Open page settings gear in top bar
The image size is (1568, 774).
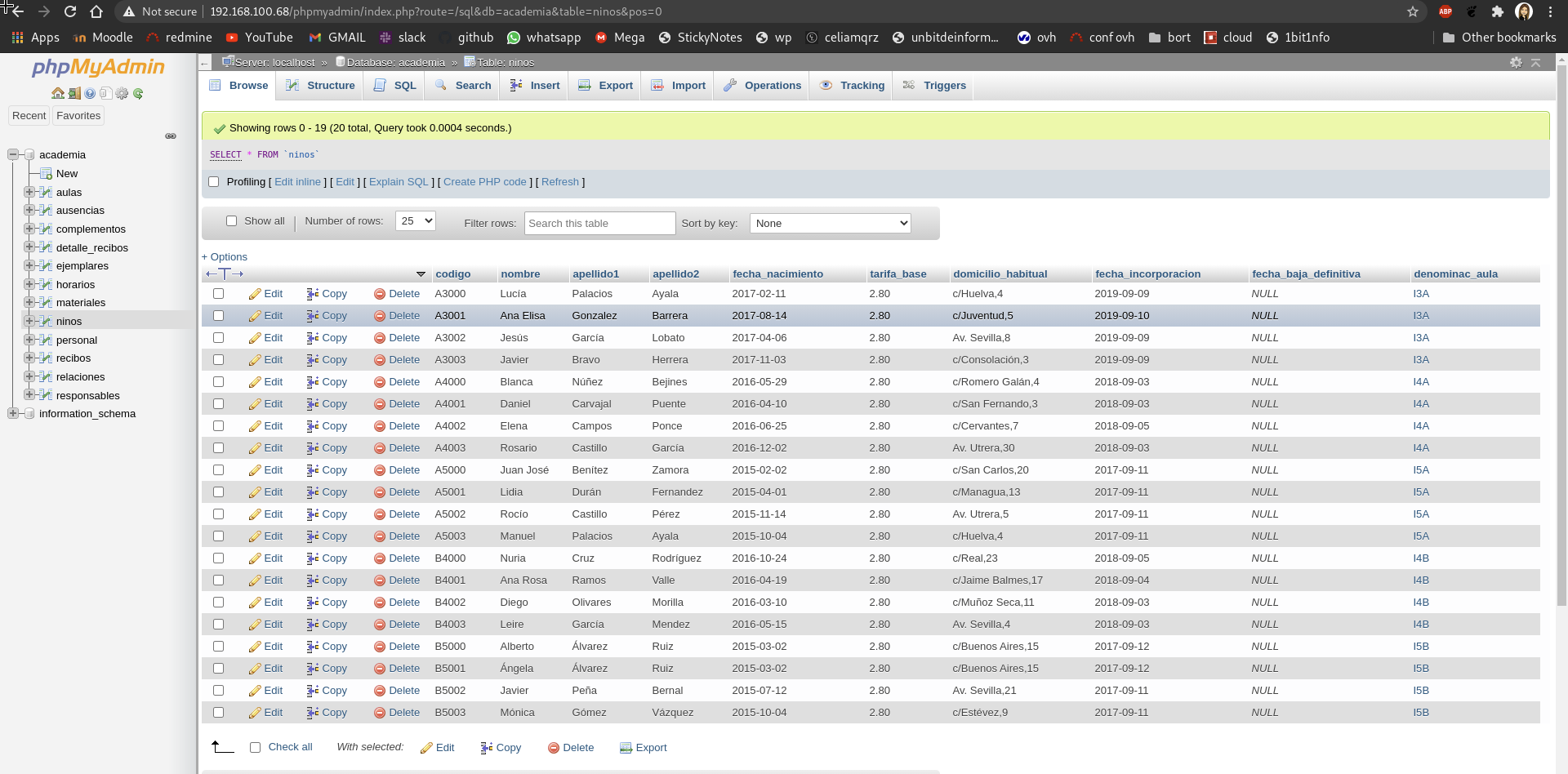coord(1516,63)
